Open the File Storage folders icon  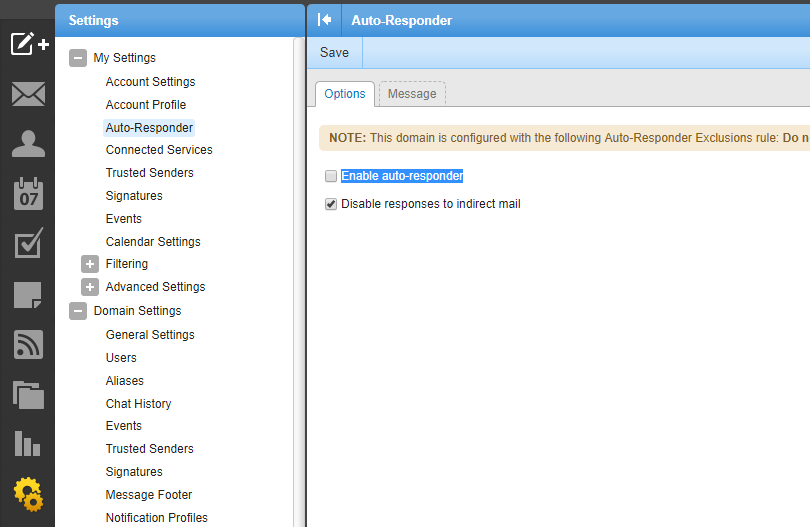(x=28, y=395)
